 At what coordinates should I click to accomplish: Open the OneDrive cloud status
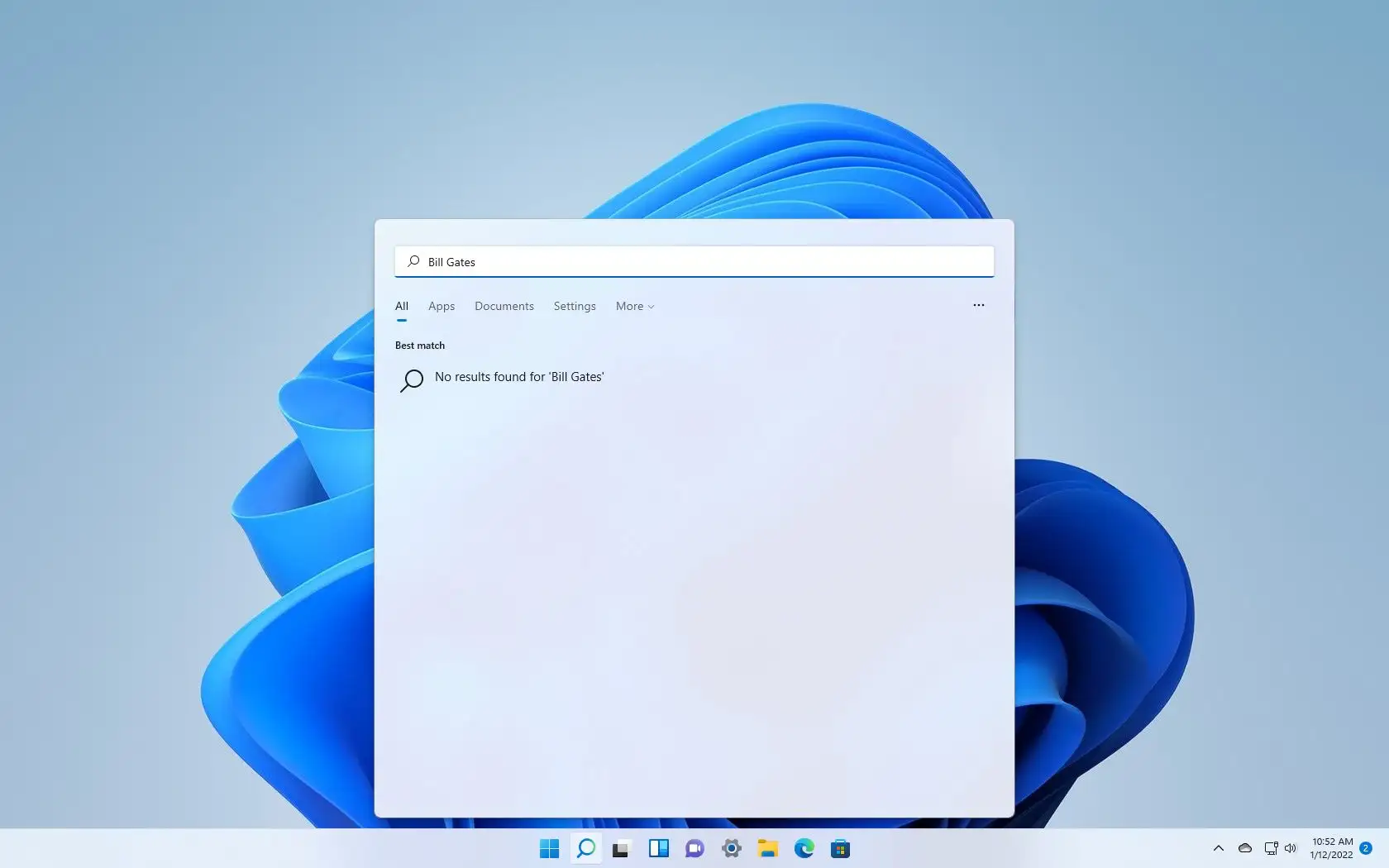pos(1245,848)
